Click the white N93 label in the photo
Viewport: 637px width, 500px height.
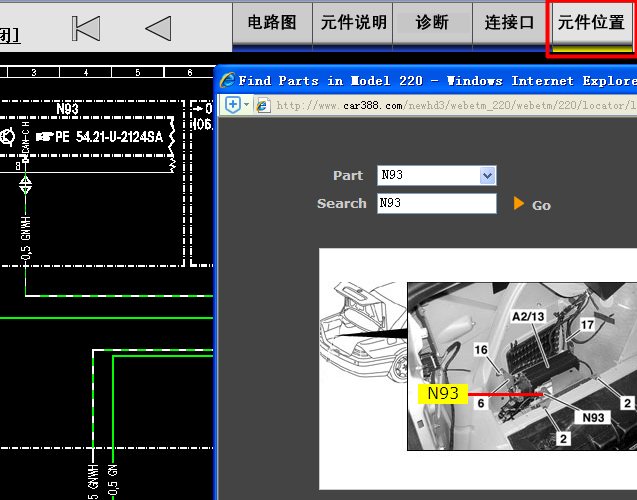coord(593,418)
